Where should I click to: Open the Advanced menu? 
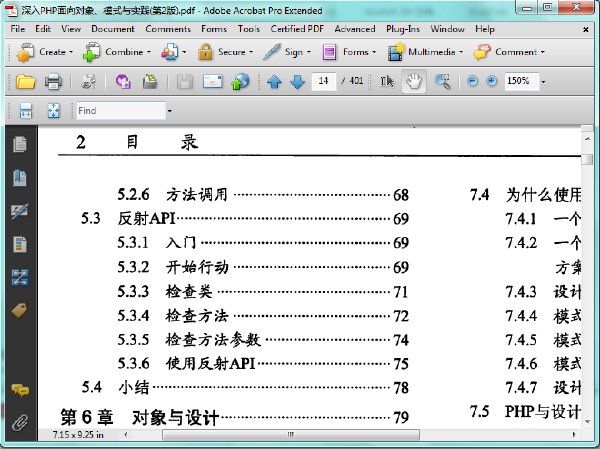(355, 29)
